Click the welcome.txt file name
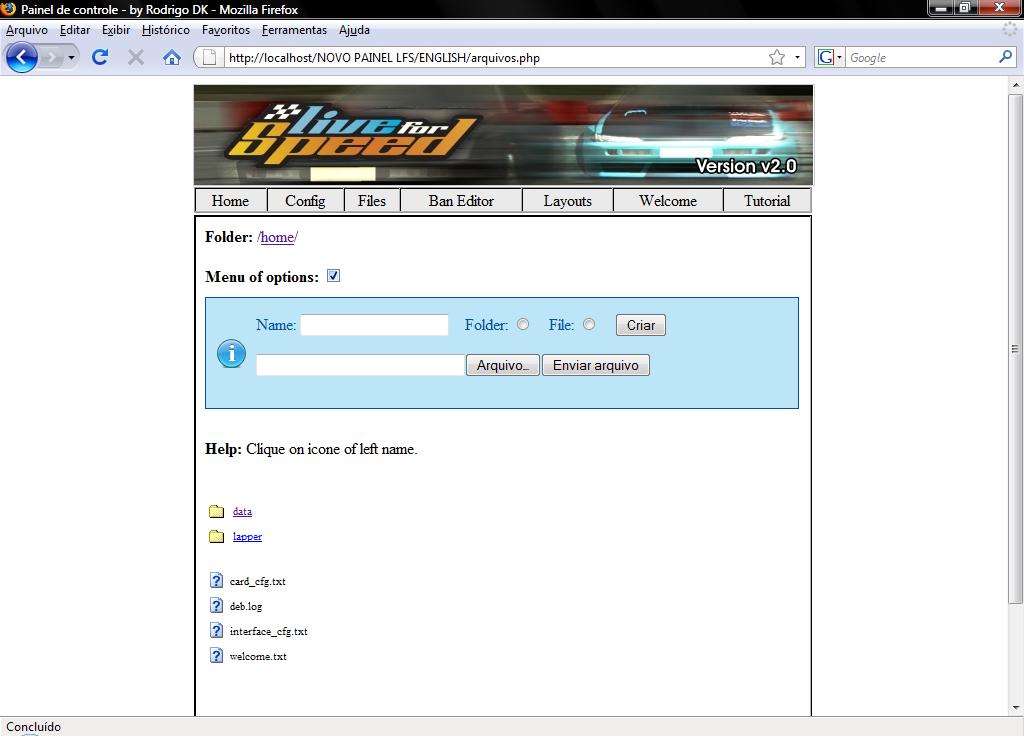 (258, 656)
